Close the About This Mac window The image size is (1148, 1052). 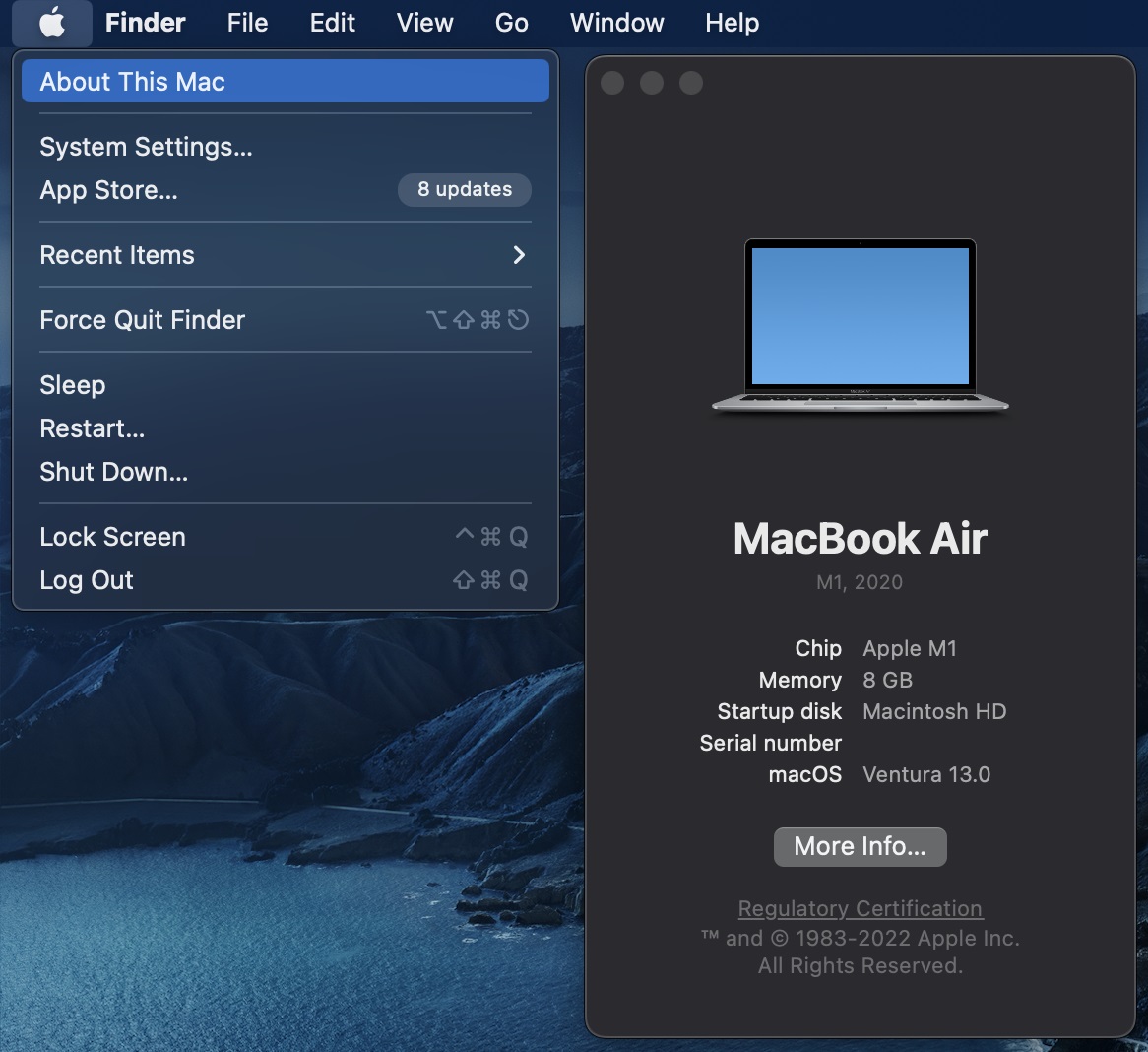(612, 83)
